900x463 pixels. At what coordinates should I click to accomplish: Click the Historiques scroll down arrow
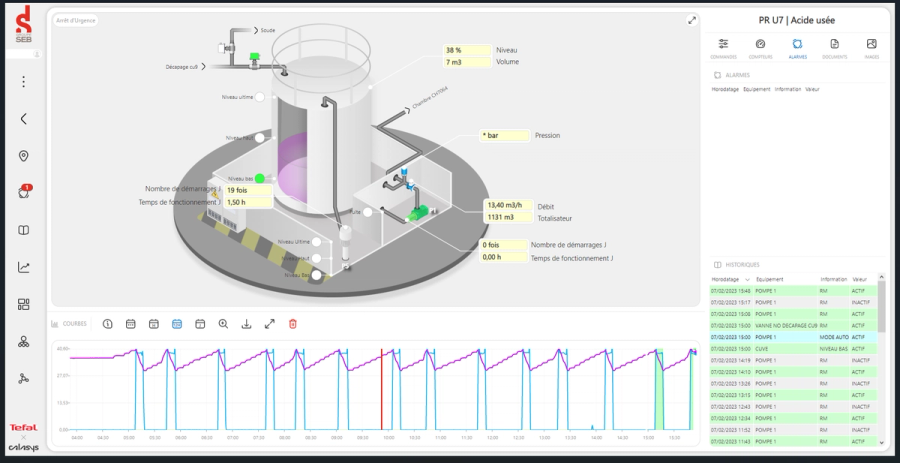882,442
